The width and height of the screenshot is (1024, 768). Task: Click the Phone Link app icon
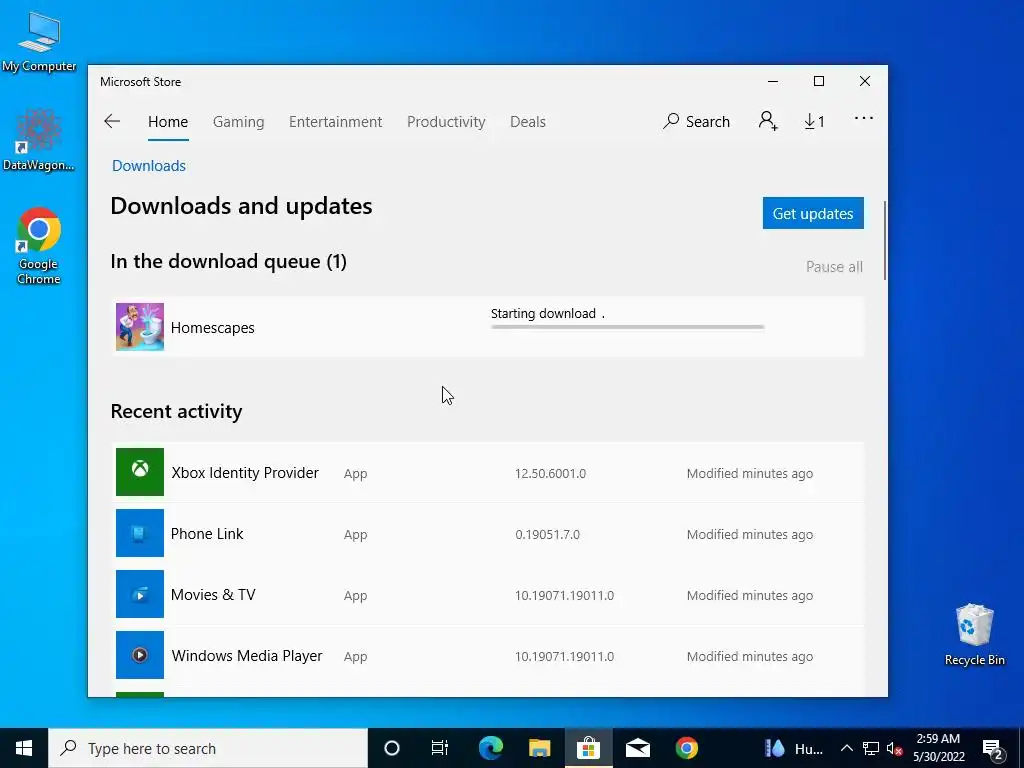tap(140, 533)
